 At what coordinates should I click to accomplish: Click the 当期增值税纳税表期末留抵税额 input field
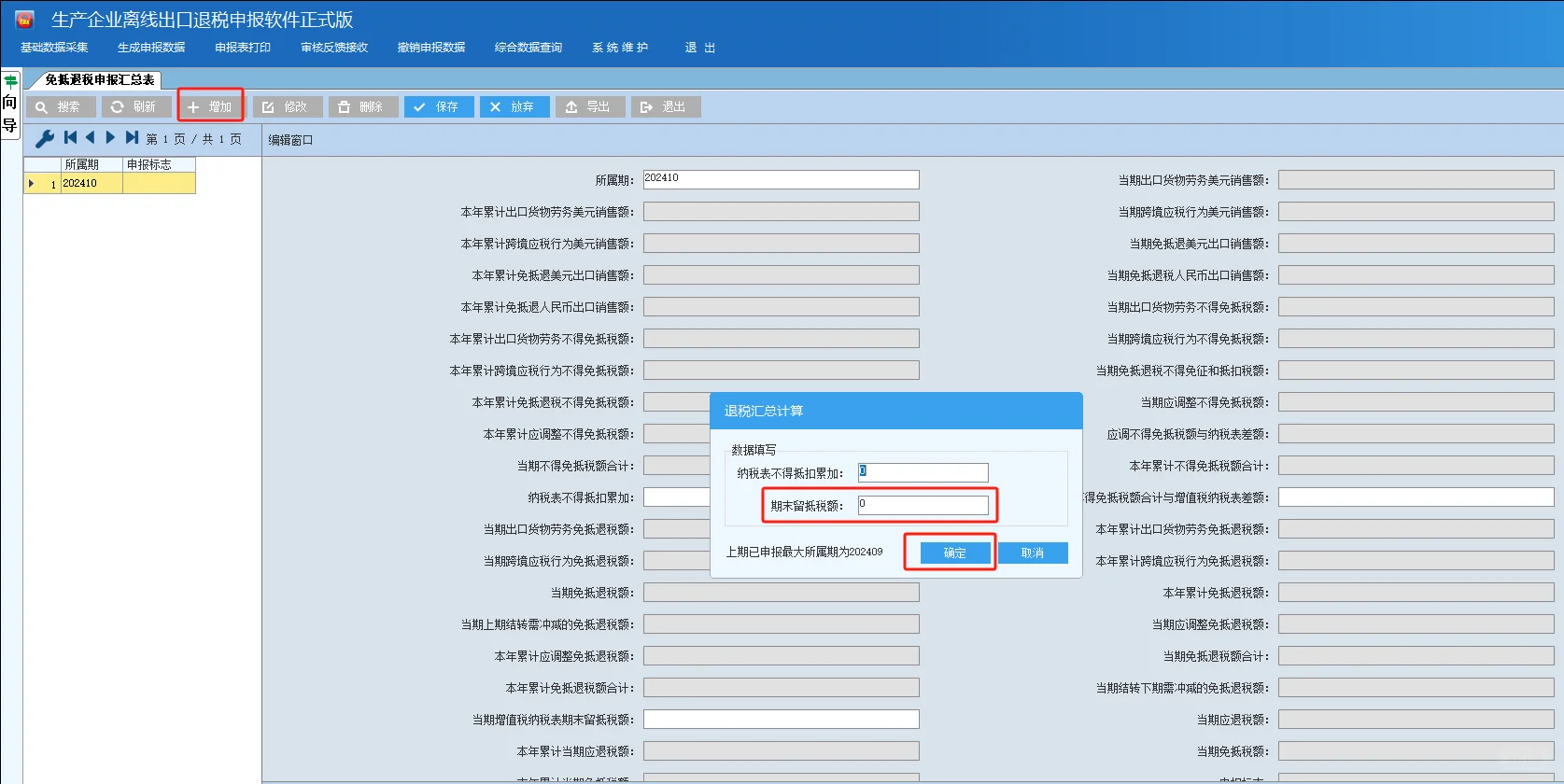tap(782, 719)
